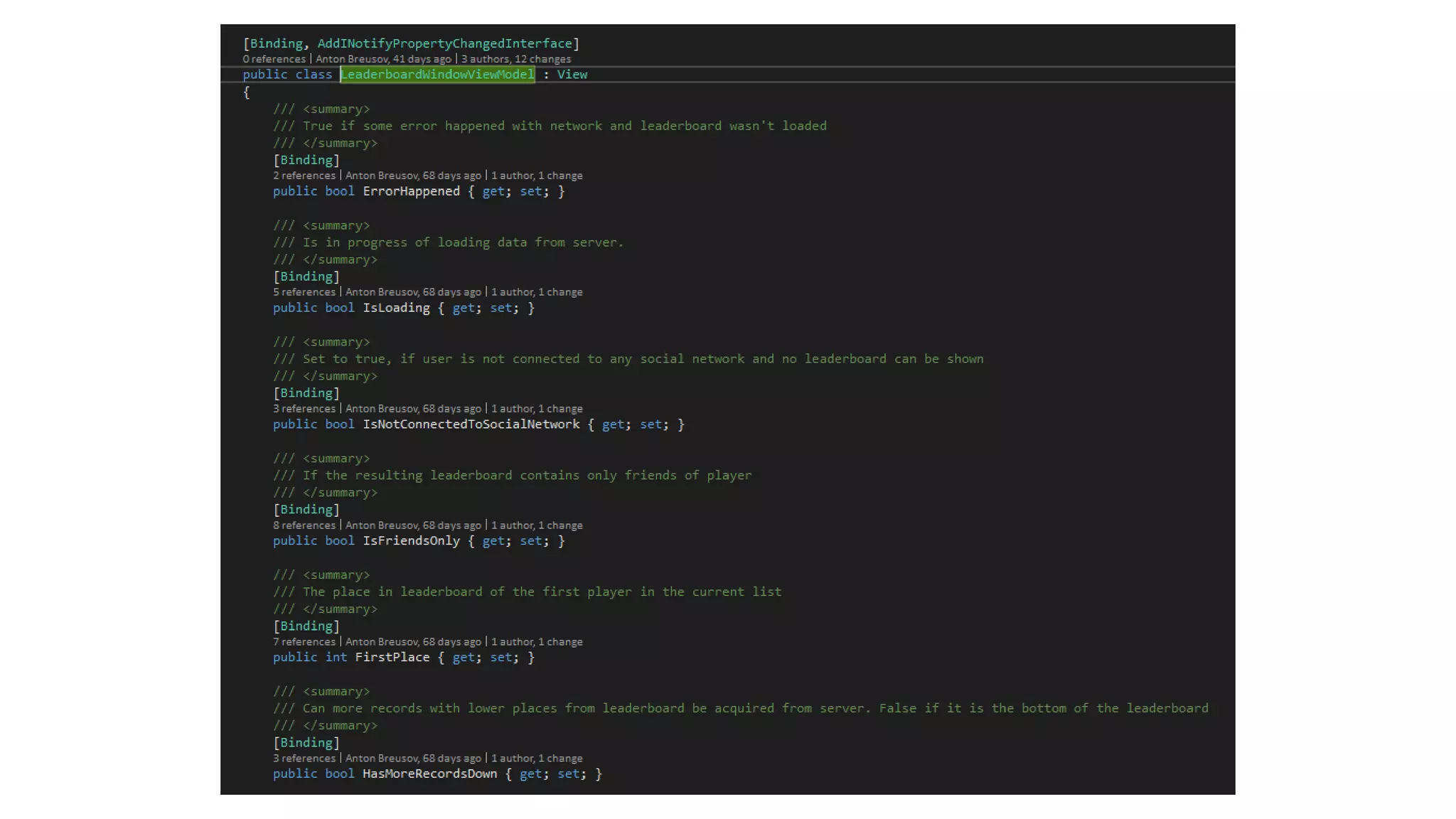Image resolution: width=1456 pixels, height=819 pixels.
Task: Click the HasMoreRecordsDown property name
Action: pos(430,774)
